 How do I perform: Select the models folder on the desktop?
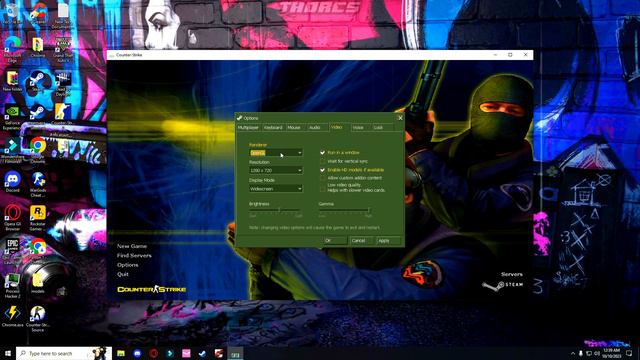(x=38, y=282)
